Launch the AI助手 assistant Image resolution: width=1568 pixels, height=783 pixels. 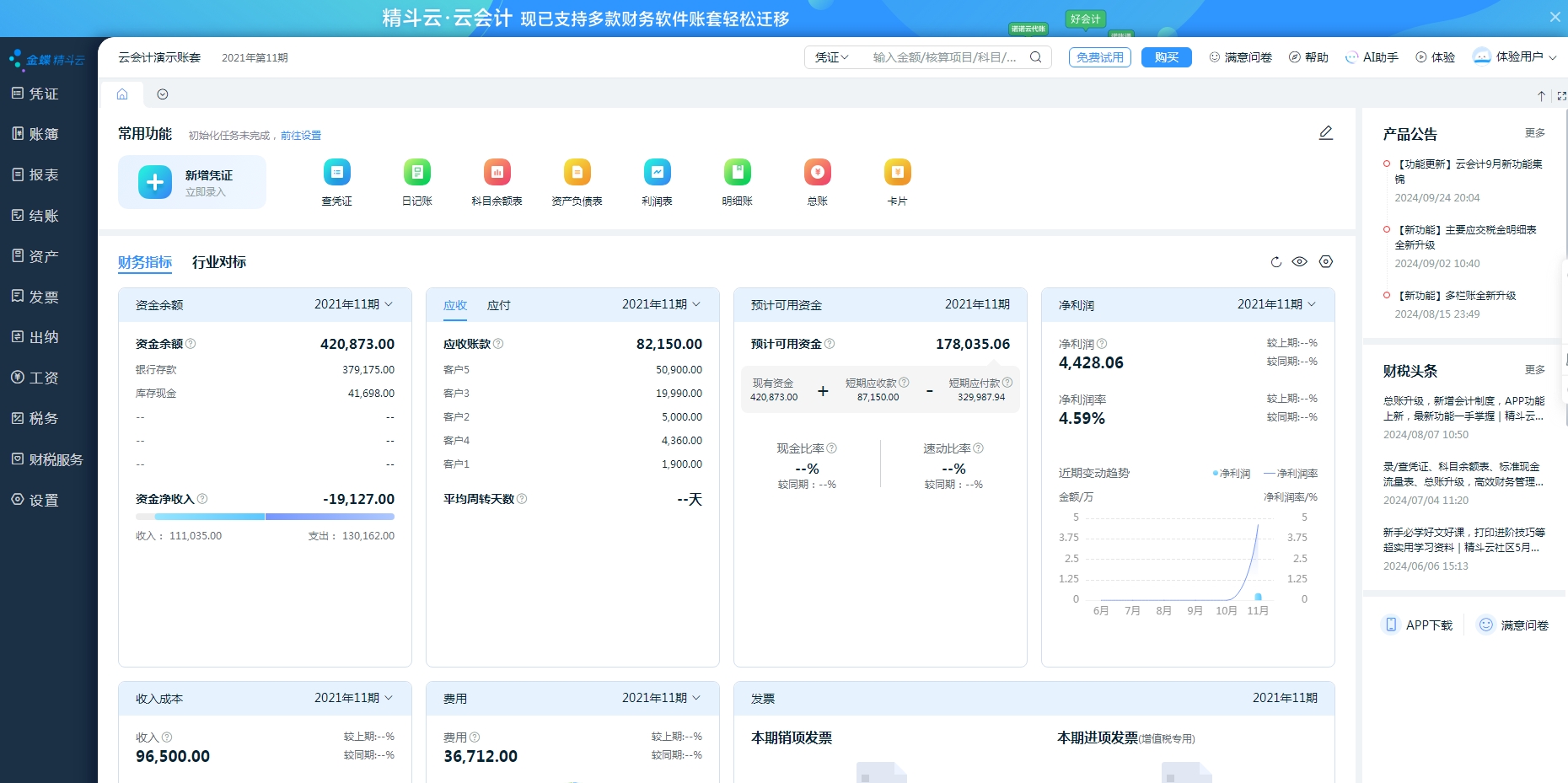(1371, 57)
